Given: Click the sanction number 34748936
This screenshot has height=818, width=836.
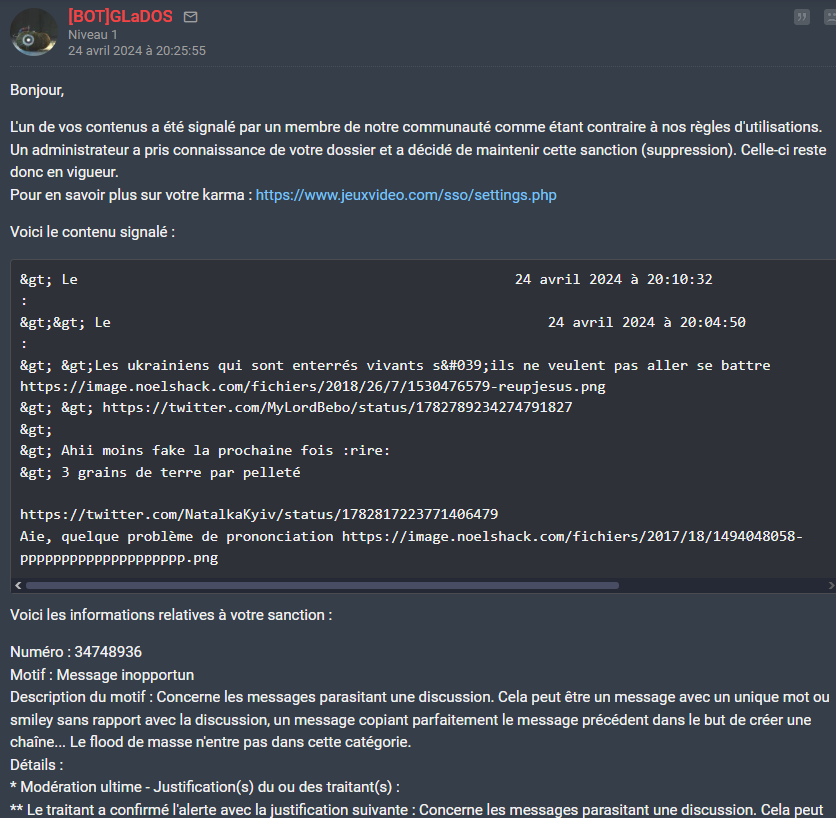Looking at the screenshot, I should coord(108,652).
